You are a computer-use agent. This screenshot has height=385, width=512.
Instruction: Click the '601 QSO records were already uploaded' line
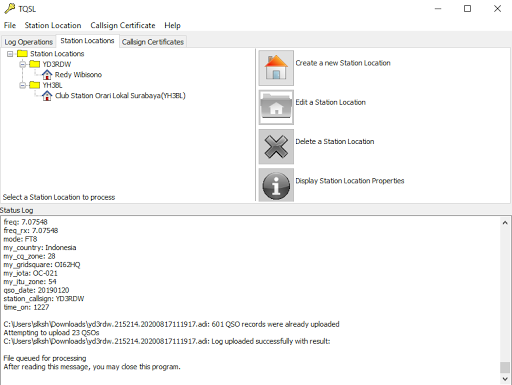pyautogui.click(x=171, y=324)
